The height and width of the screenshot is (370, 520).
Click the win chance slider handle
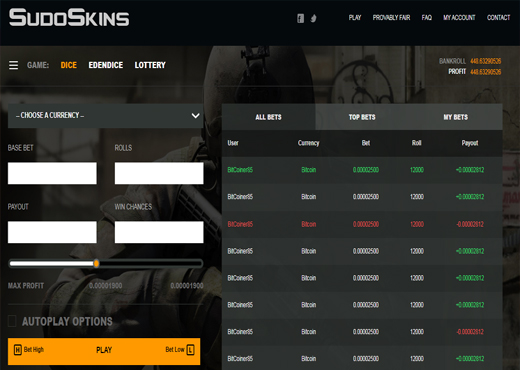point(96,264)
